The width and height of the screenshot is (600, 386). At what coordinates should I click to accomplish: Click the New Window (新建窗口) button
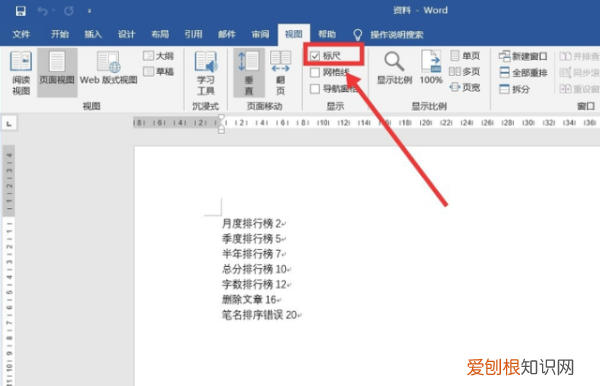click(523, 56)
